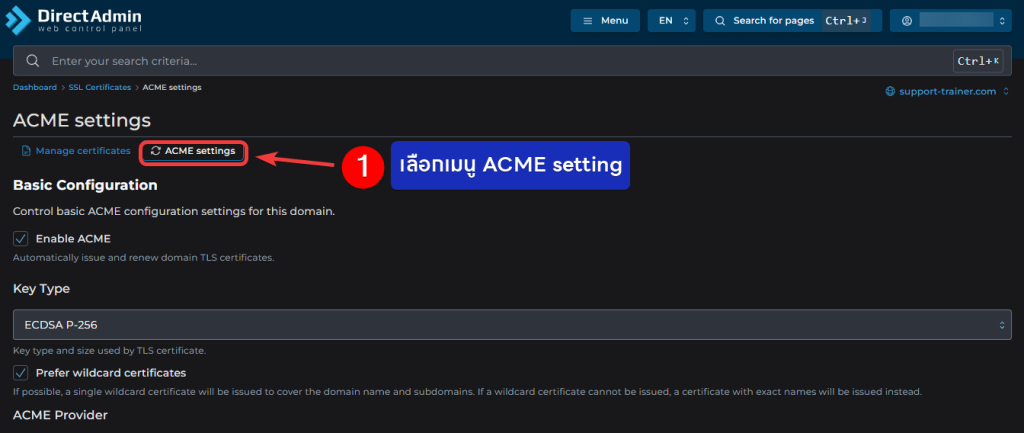Image resolution: width=1024 pixels, height=433 pixels.
Task: Click the Search for pages button
Action: pos(793,20)
